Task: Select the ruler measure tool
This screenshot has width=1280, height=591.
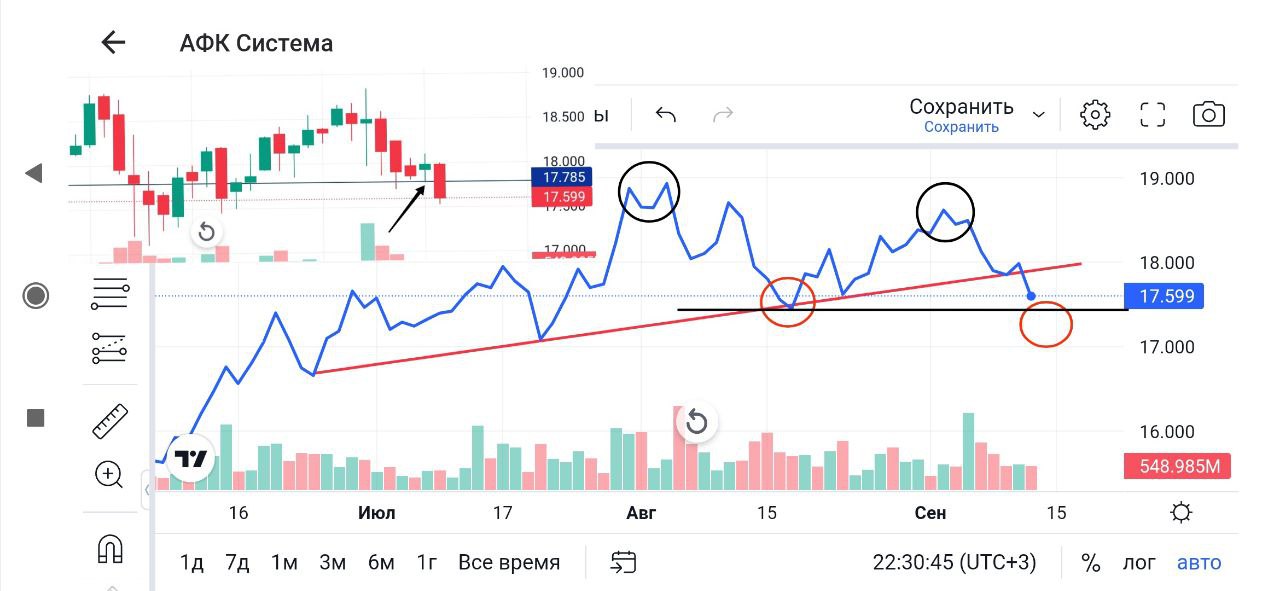Action: pos(109,421)
